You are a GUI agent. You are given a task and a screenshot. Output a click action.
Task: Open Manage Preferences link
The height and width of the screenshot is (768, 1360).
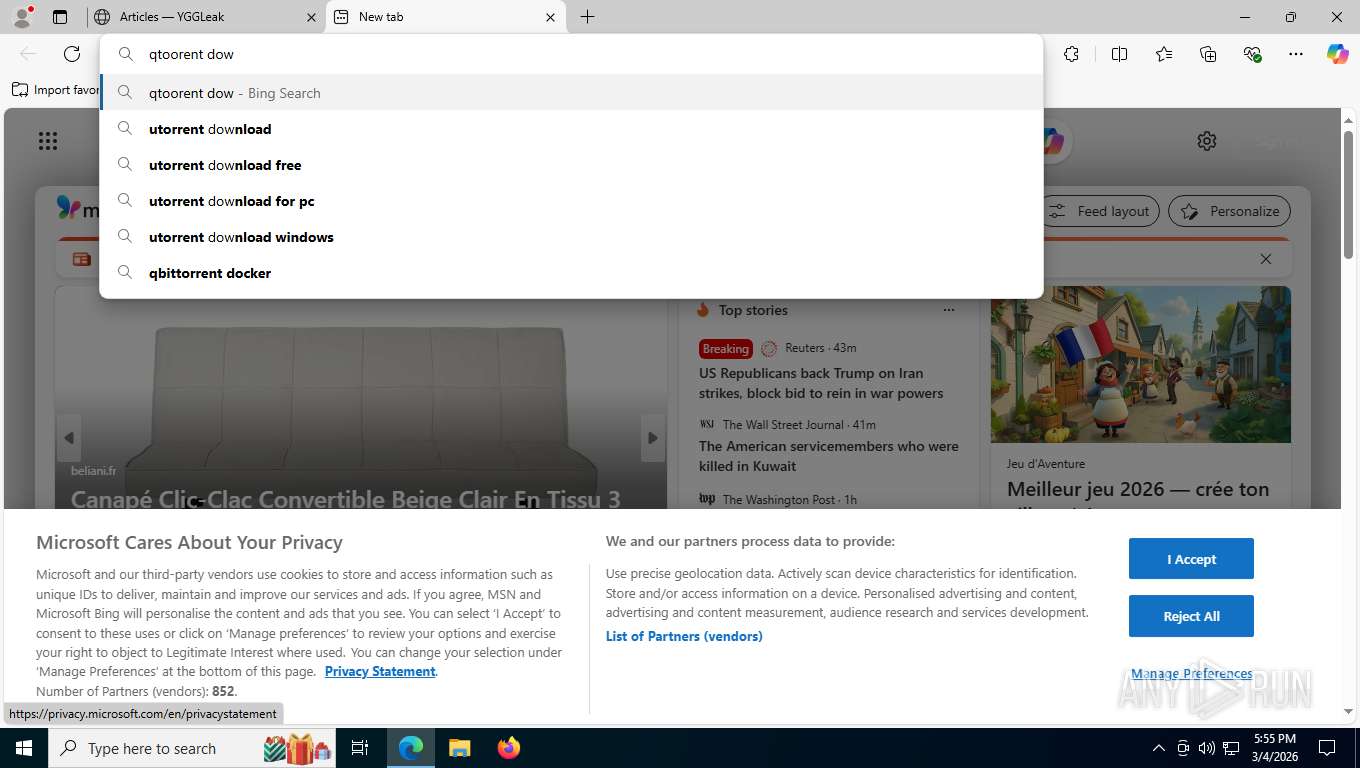click(1191, 673)
